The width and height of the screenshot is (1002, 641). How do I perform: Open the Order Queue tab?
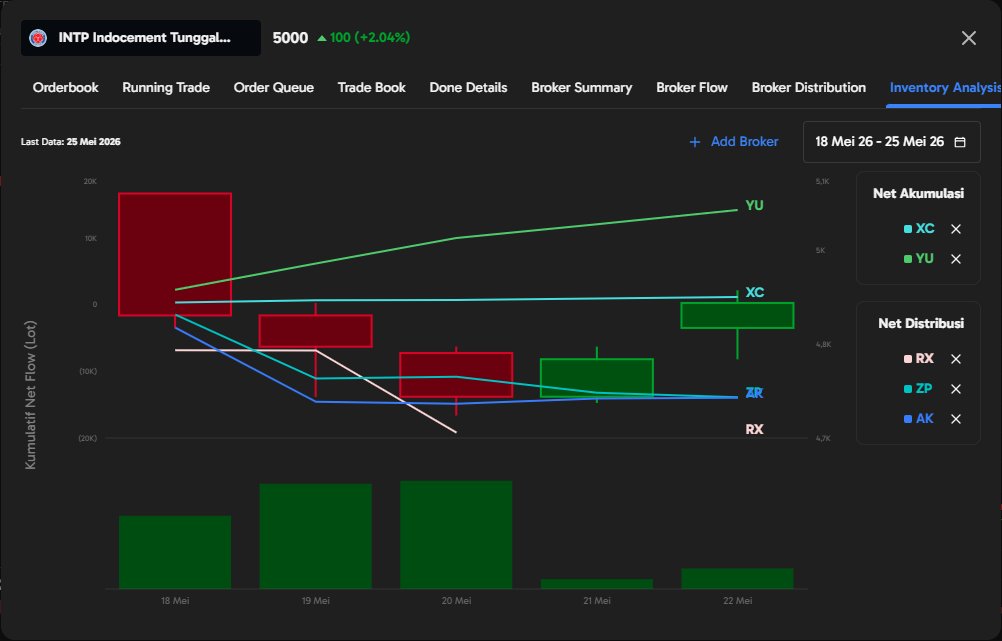click(x=274, y=88)
